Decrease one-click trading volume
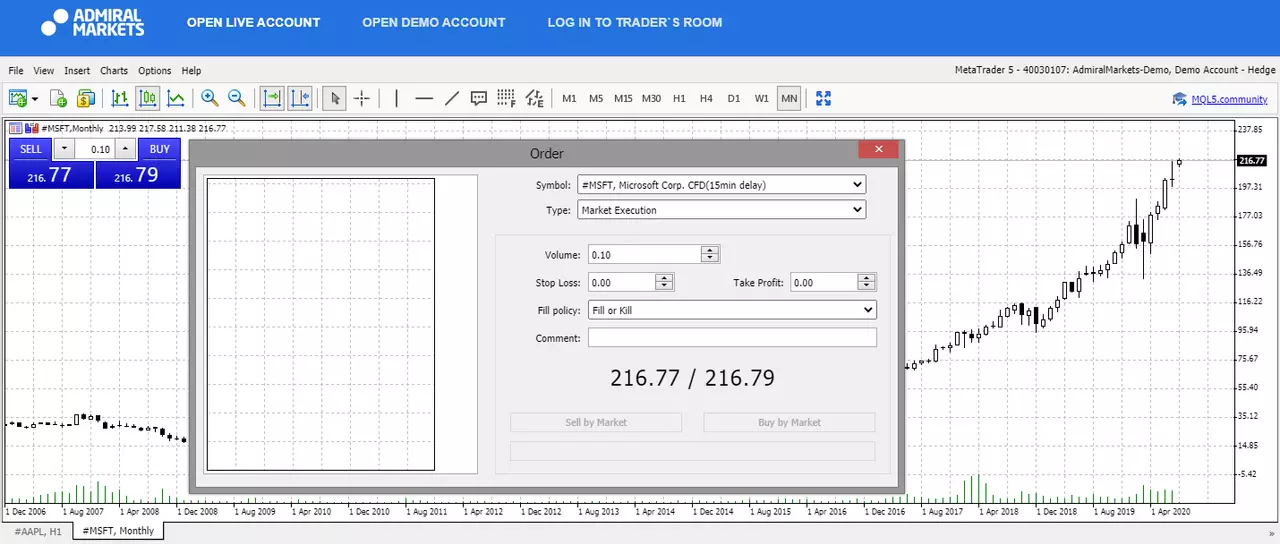The width and height of the screenshot is (1280, 544). 64,149
